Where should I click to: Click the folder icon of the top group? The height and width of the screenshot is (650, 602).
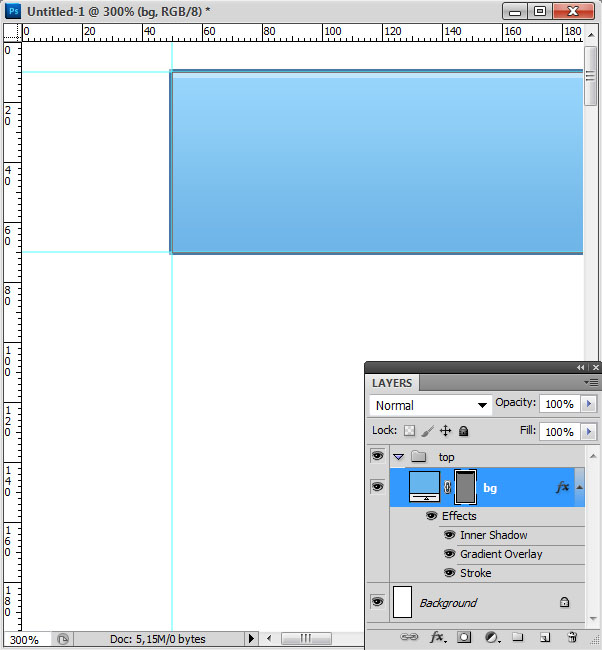click(x=419, y=456)
